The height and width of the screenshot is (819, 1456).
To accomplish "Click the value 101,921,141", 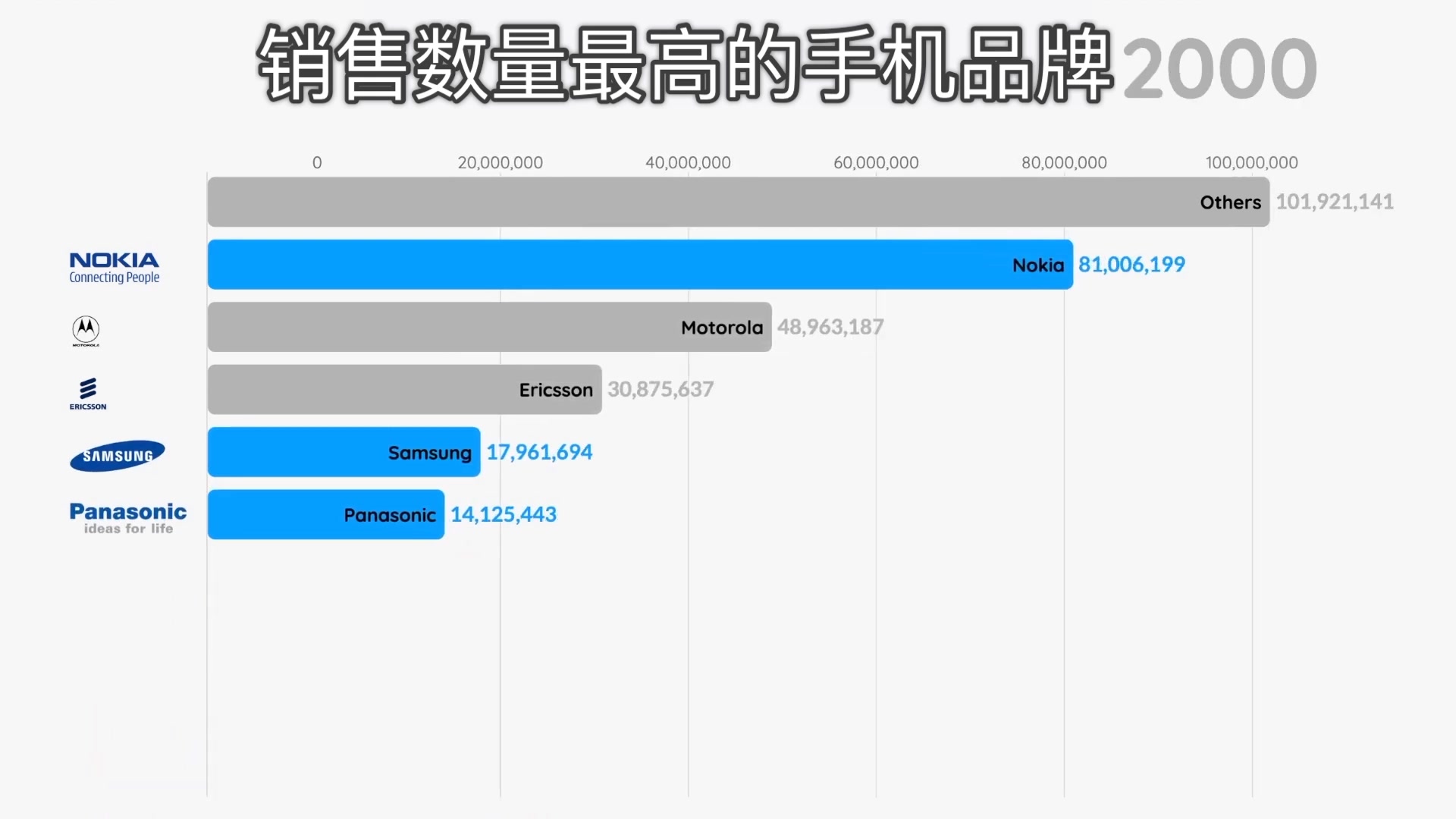I will [1335, 202].
